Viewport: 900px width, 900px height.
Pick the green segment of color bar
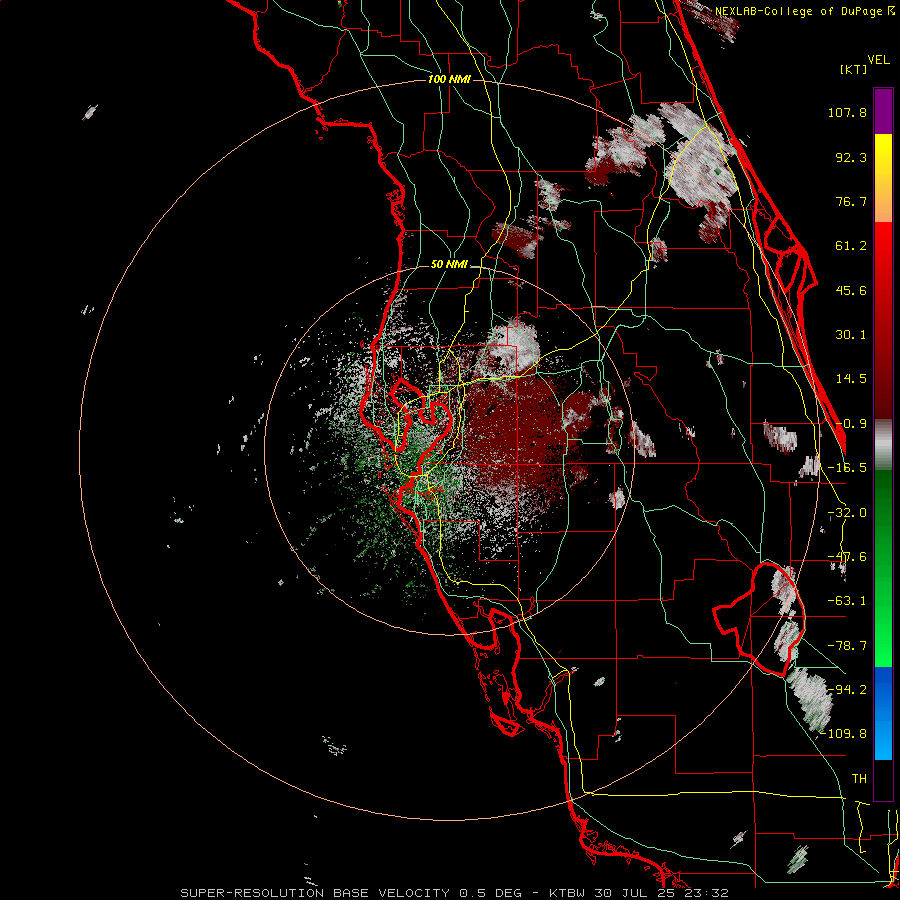click(x=883, y=568)
